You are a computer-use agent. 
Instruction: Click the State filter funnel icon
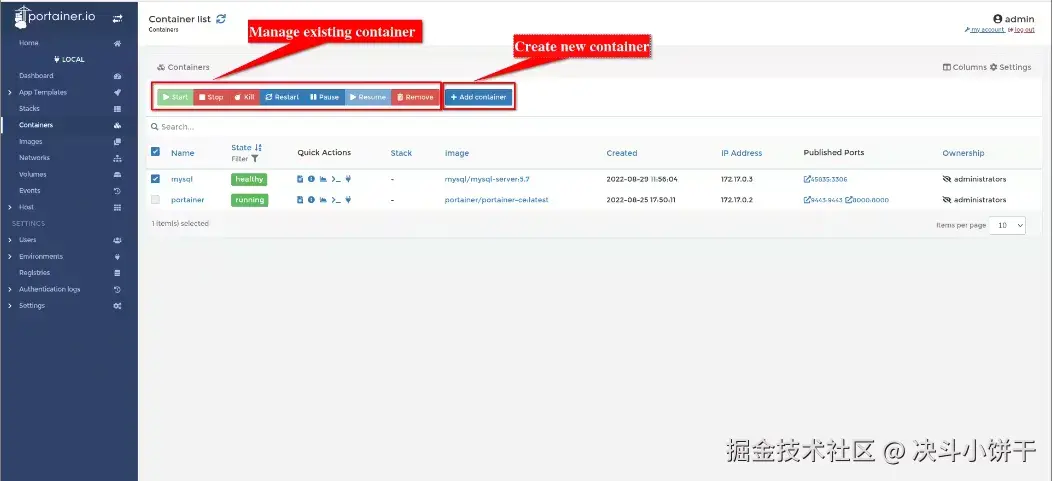click(x=255, y=159)
